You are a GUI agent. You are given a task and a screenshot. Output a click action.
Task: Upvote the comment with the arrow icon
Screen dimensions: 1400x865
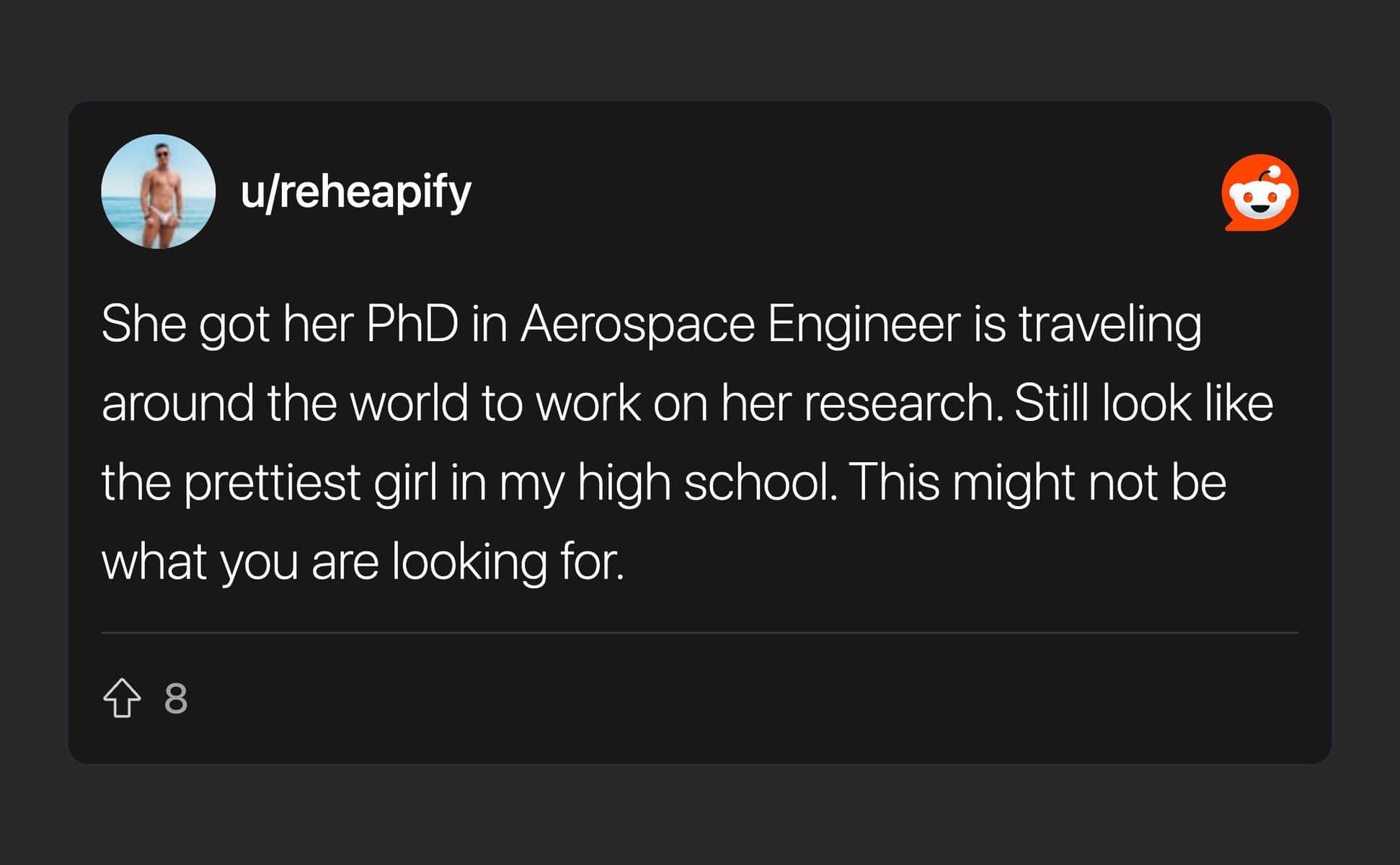122,698
